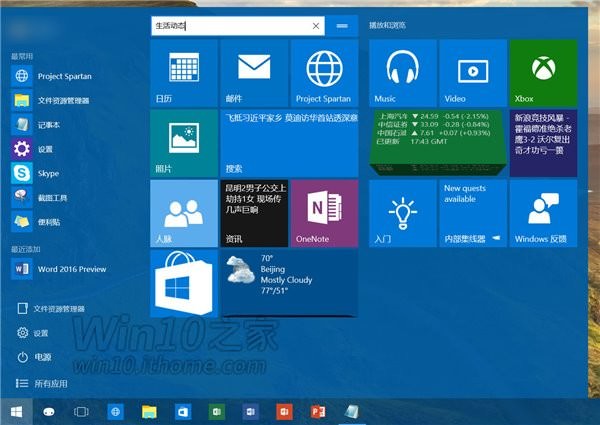Launch the green Xbox tile
The width and height of the screenshot is (600, 425).
tap(543, 73)
